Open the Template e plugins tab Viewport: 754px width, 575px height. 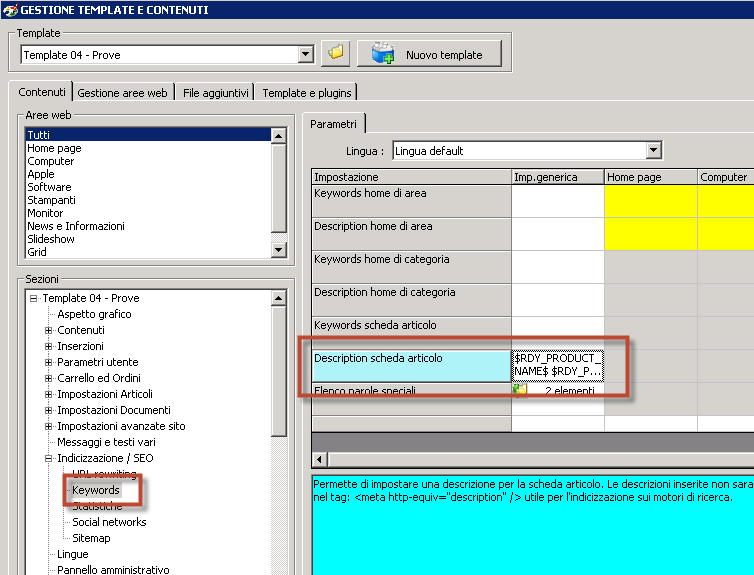307,93
